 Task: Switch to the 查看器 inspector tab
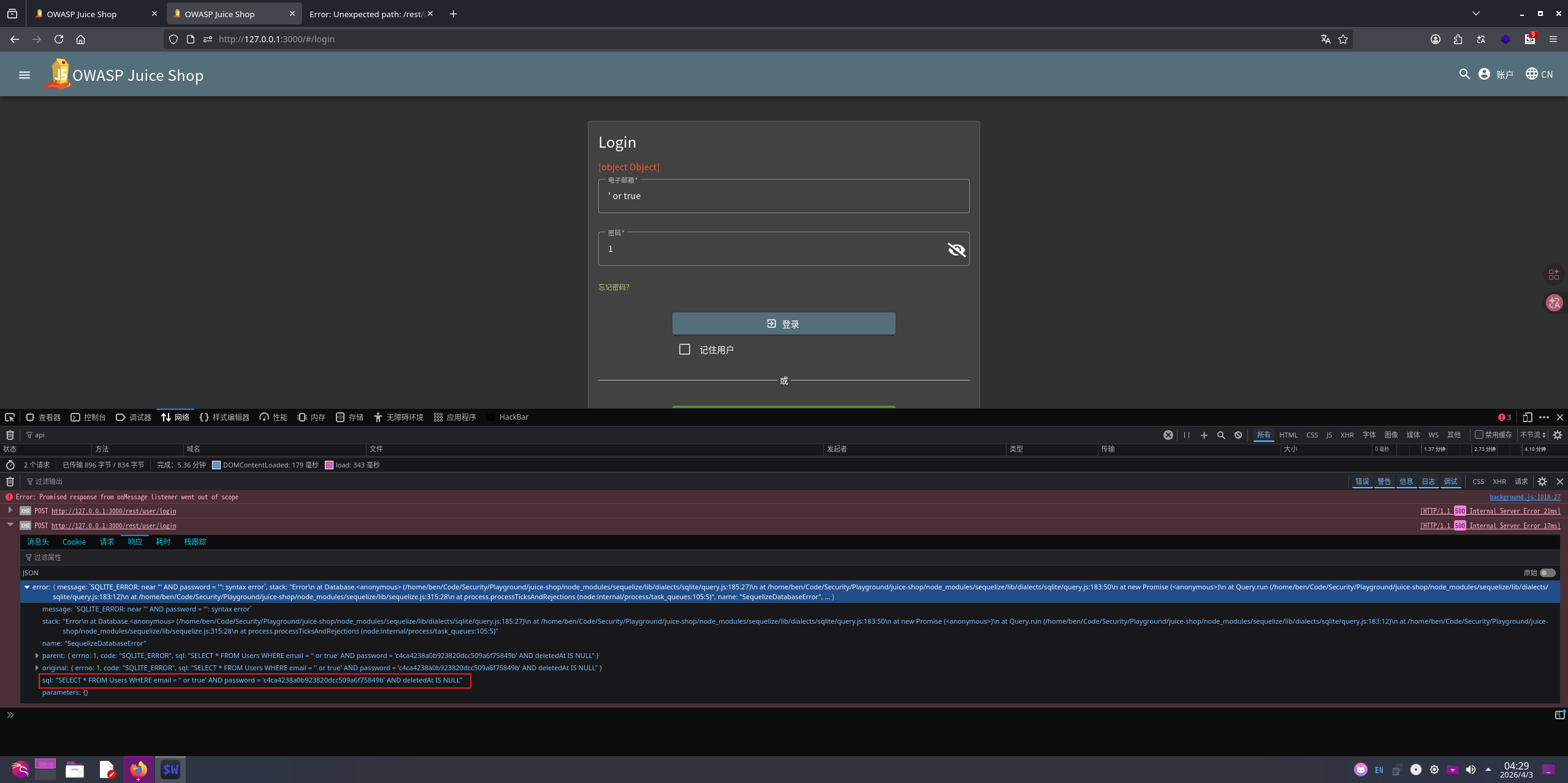pos(43,417)
